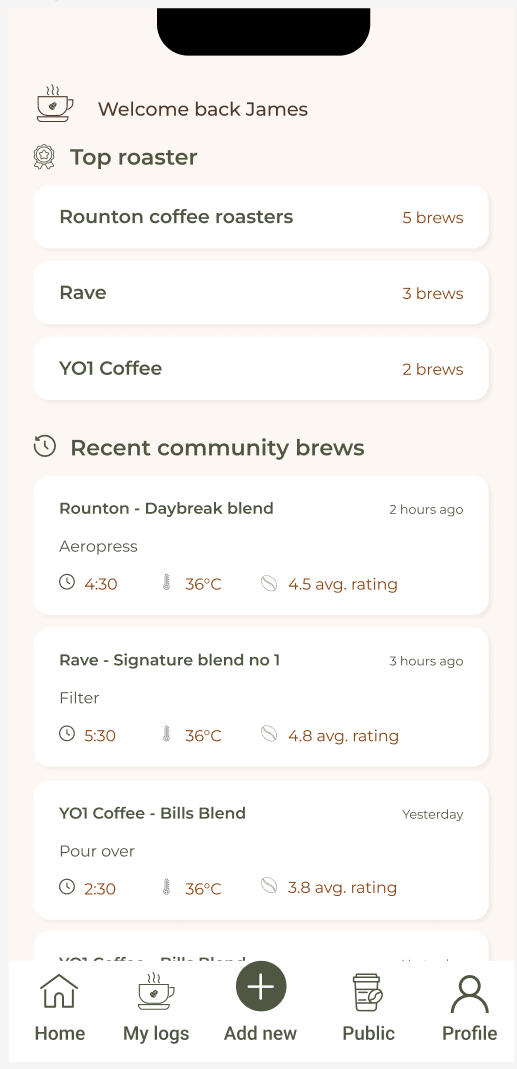Open the Public takeaway cup icon

coord(368,992)
